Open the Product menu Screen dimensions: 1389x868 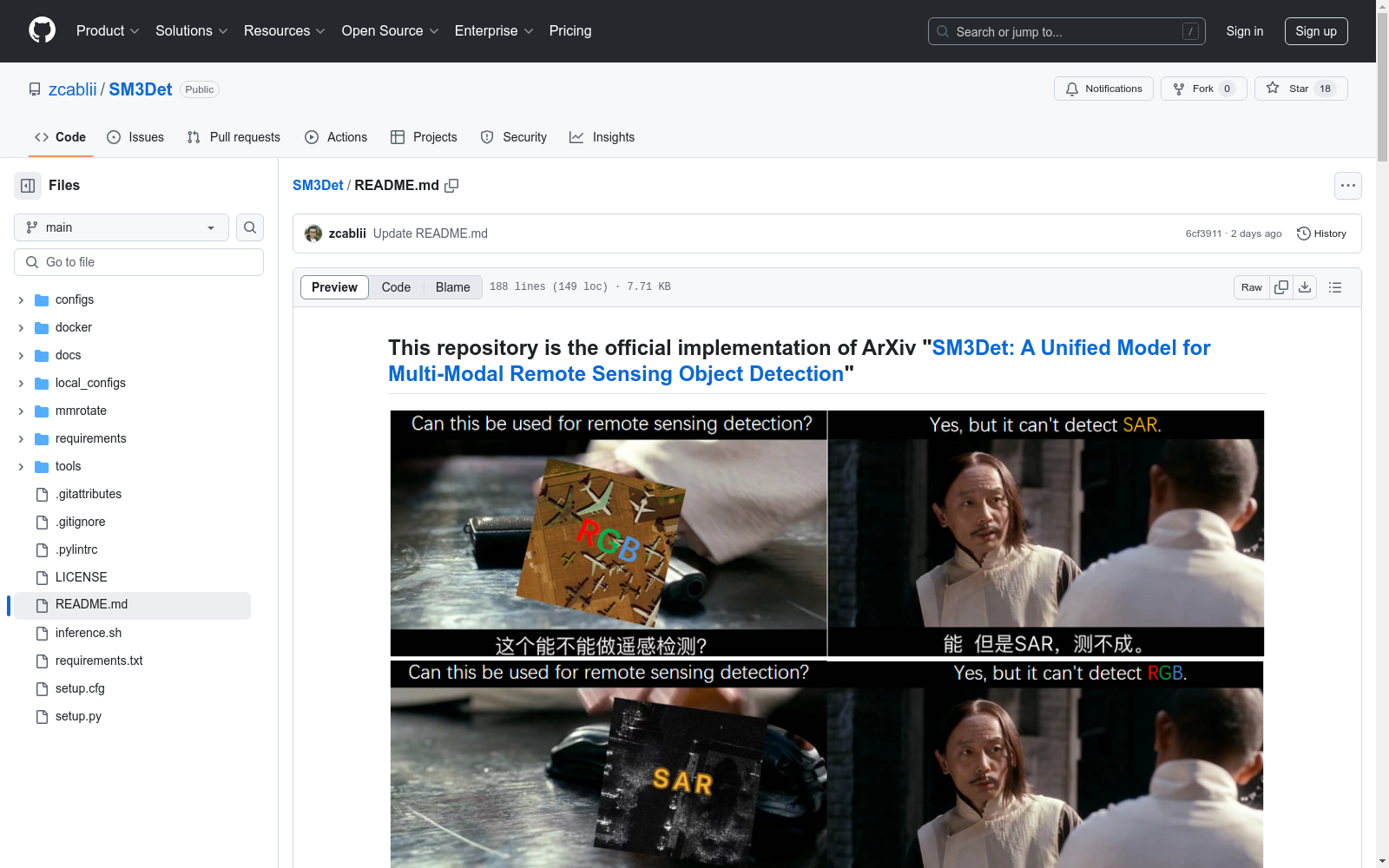(107, 30)
